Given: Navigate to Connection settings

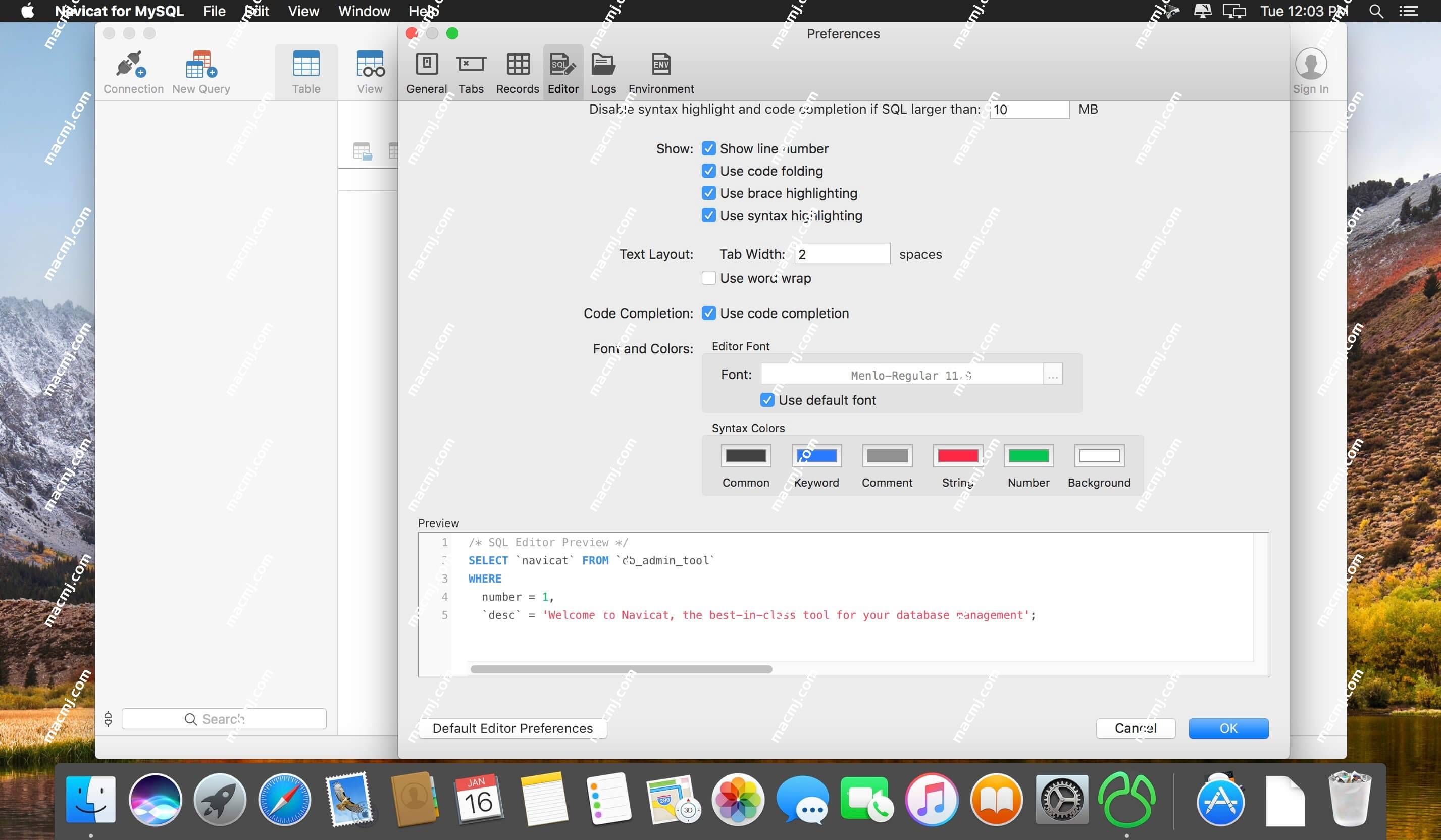Looking at the screenshot, I should pyautogui.click(x=133, y=72).
